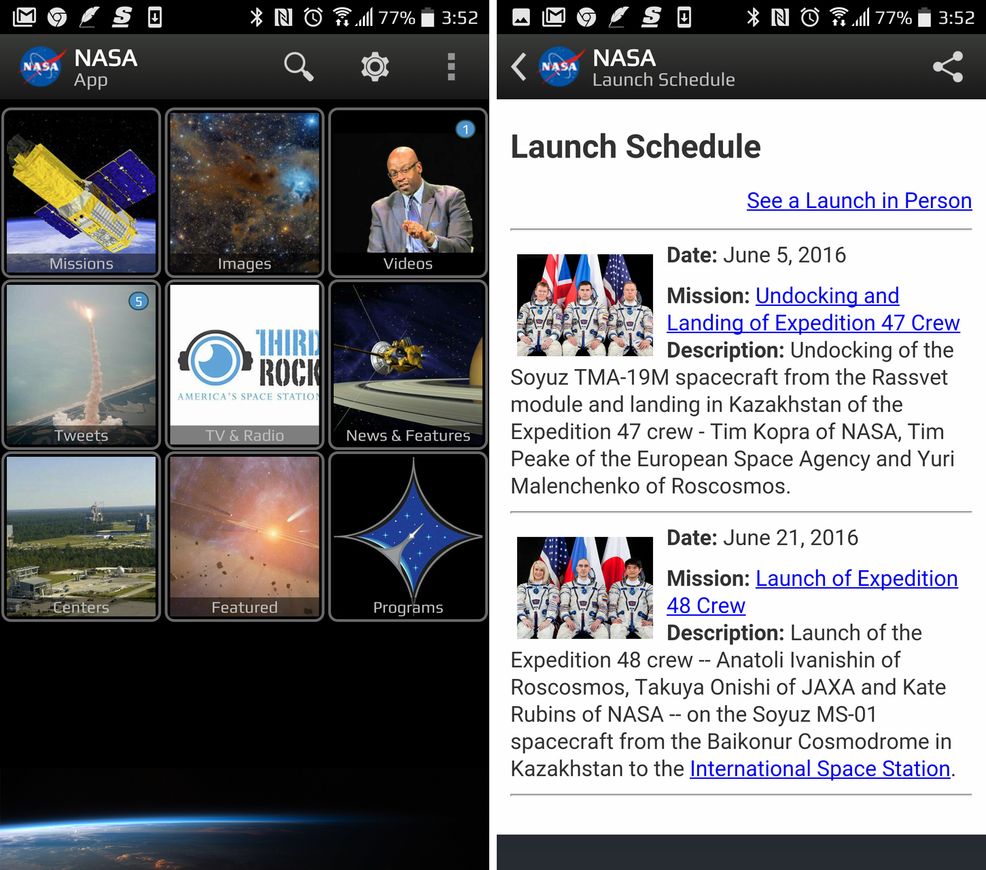Tap NASA logo in Launch Schedule header
The image size is (986, 870).
559,67
